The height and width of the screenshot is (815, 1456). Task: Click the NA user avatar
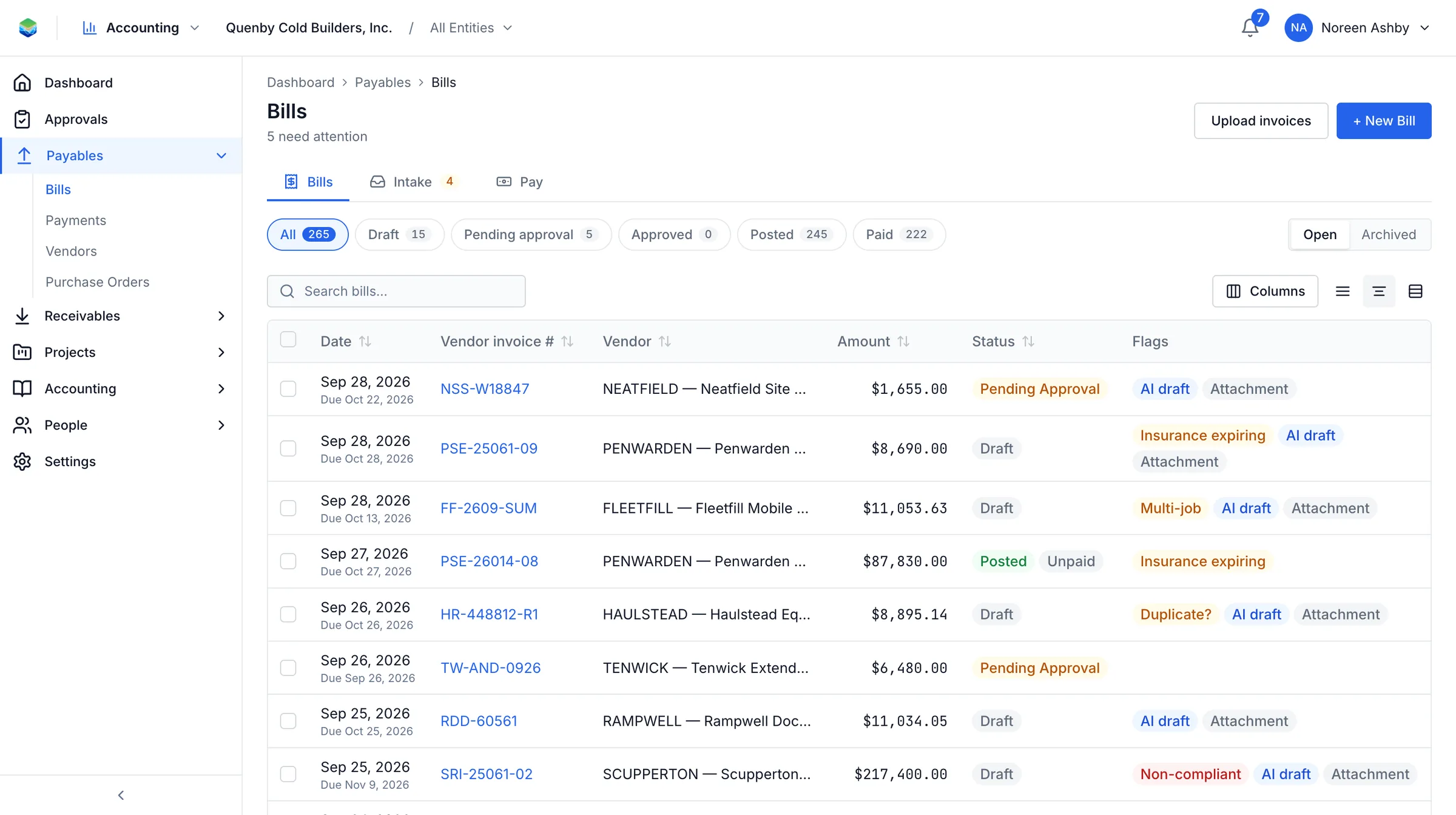(1298, 28)
